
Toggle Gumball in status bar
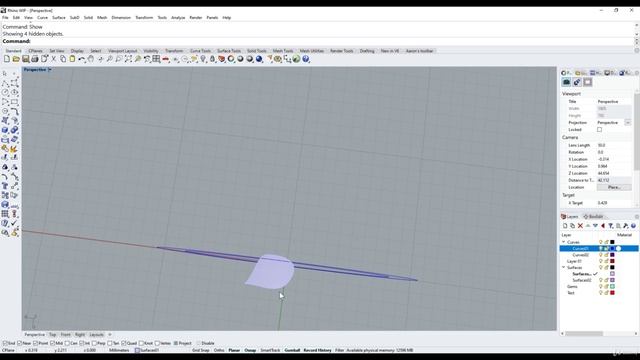292,350
